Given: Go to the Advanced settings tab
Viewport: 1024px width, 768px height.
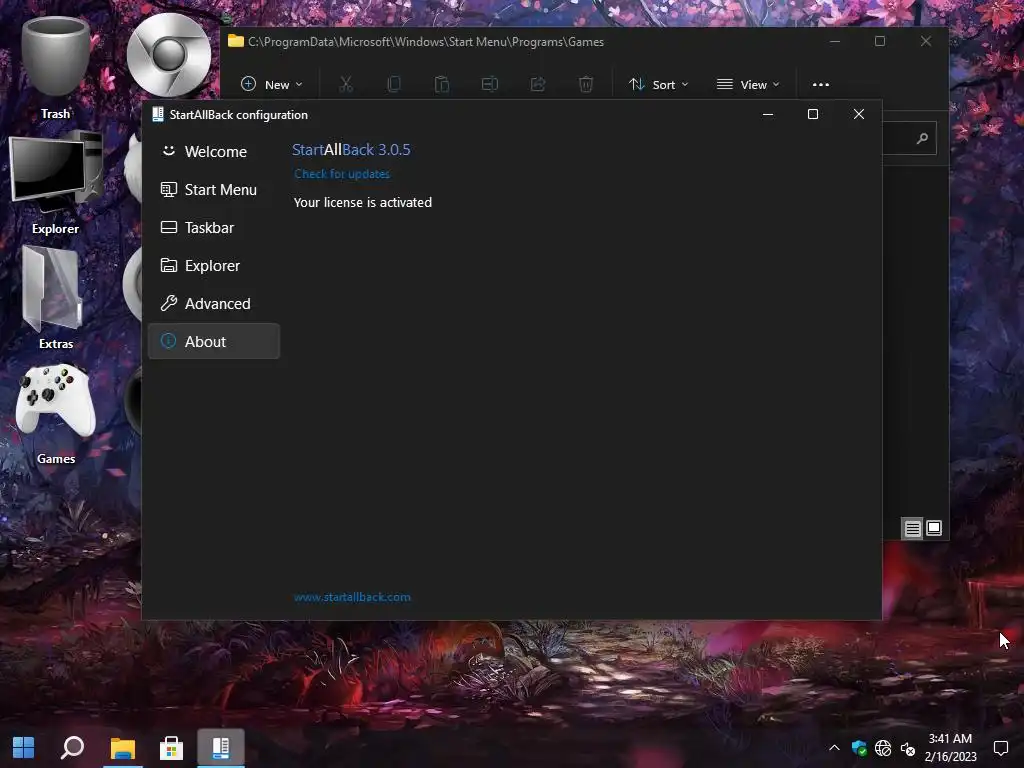Looking at the screenshot, I should [214, 303].
